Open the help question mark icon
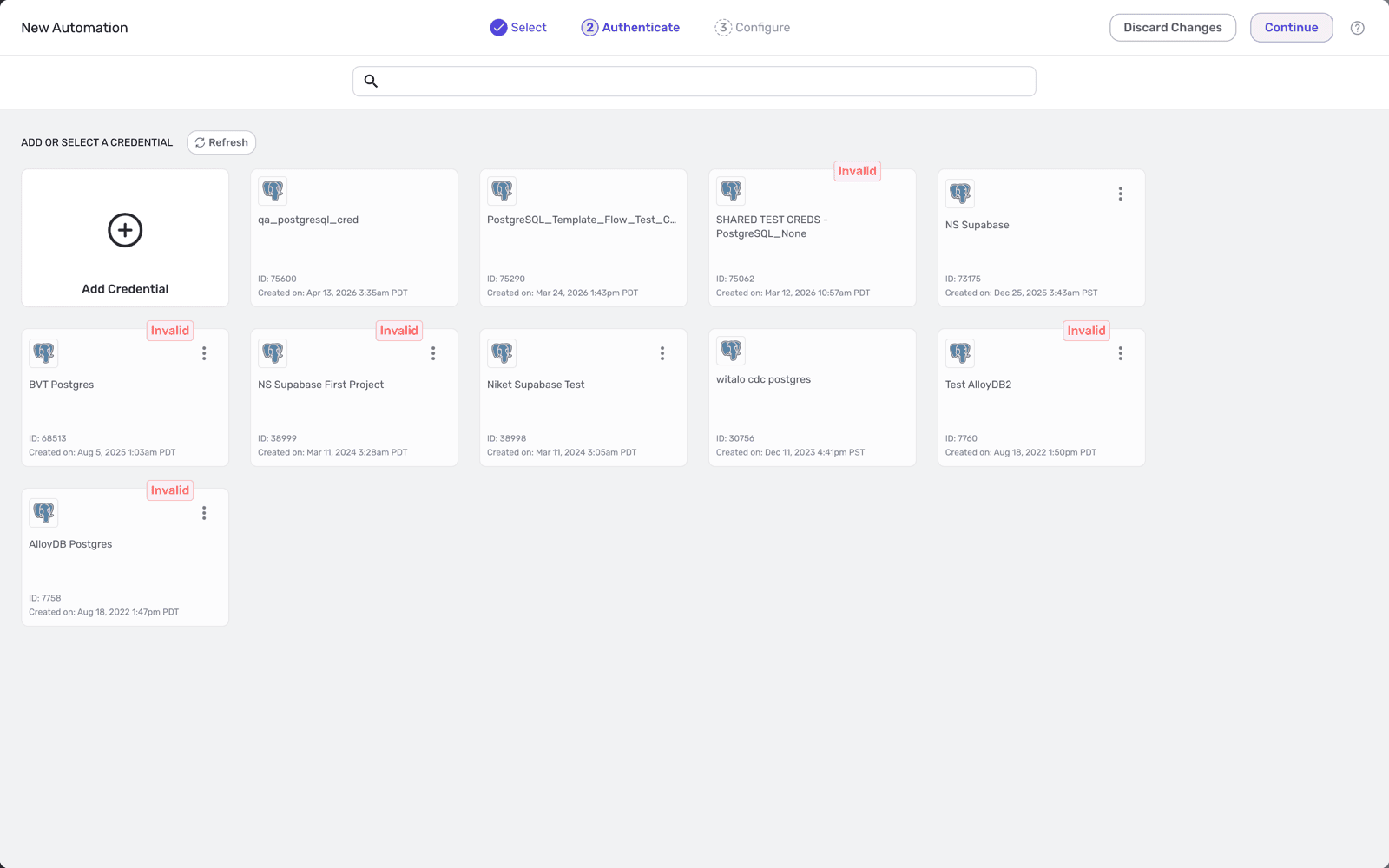The image size is (1389, 868). 1358,28
